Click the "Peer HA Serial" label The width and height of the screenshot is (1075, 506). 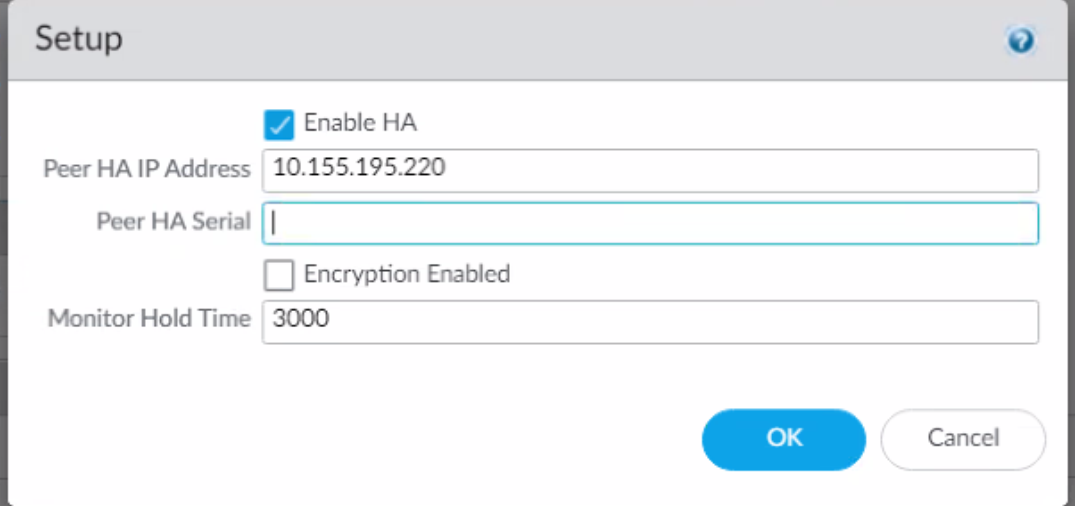pyautogui.click(x=173, y=221)
